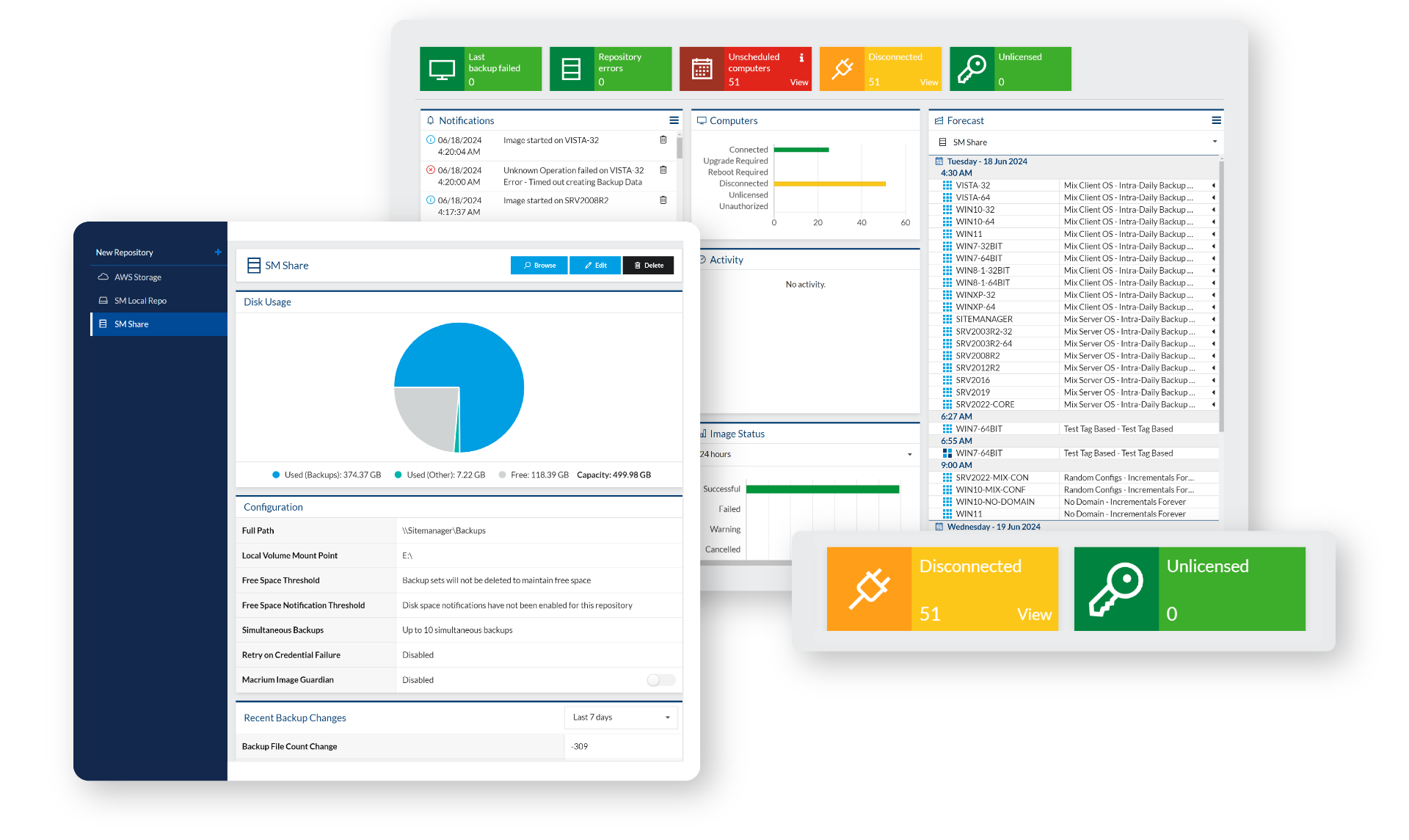Click the Repository errors tile icon
Viewport: 1409px width, 840px height.
coord(571,69)
